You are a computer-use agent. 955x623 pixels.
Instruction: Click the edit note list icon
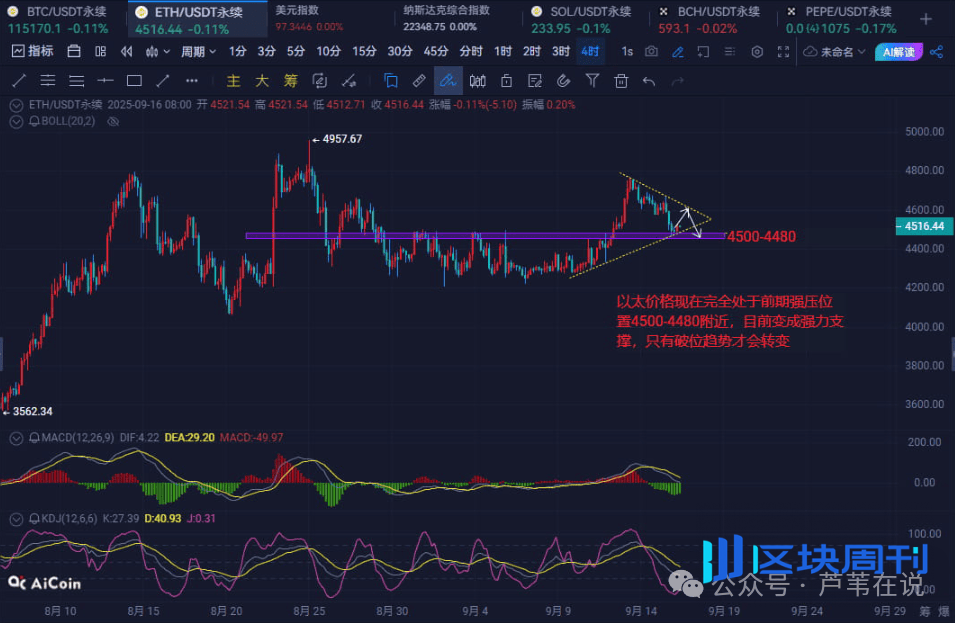coord(535,81)
